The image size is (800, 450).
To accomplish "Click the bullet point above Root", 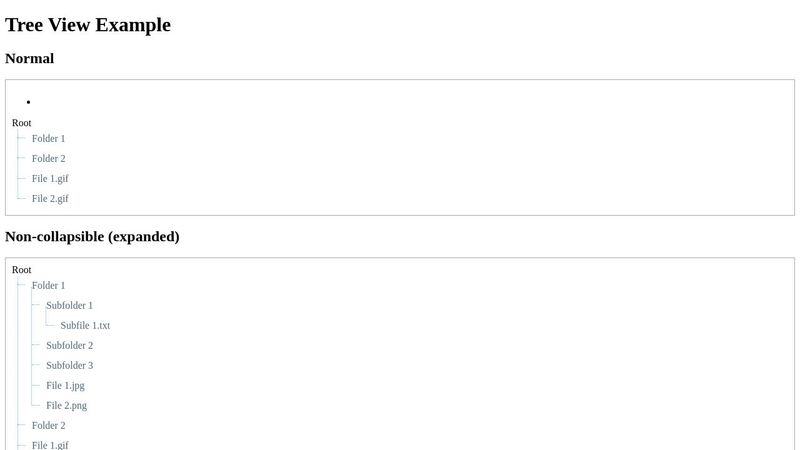I will (29, 102).
